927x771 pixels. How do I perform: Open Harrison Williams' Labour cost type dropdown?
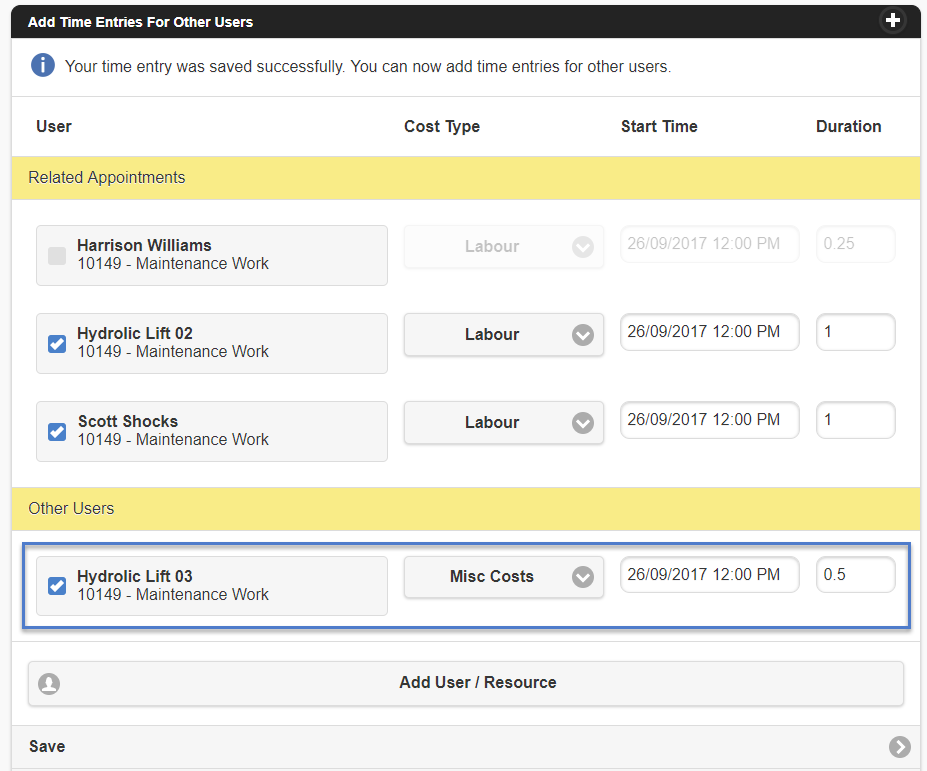click(503, 247)
